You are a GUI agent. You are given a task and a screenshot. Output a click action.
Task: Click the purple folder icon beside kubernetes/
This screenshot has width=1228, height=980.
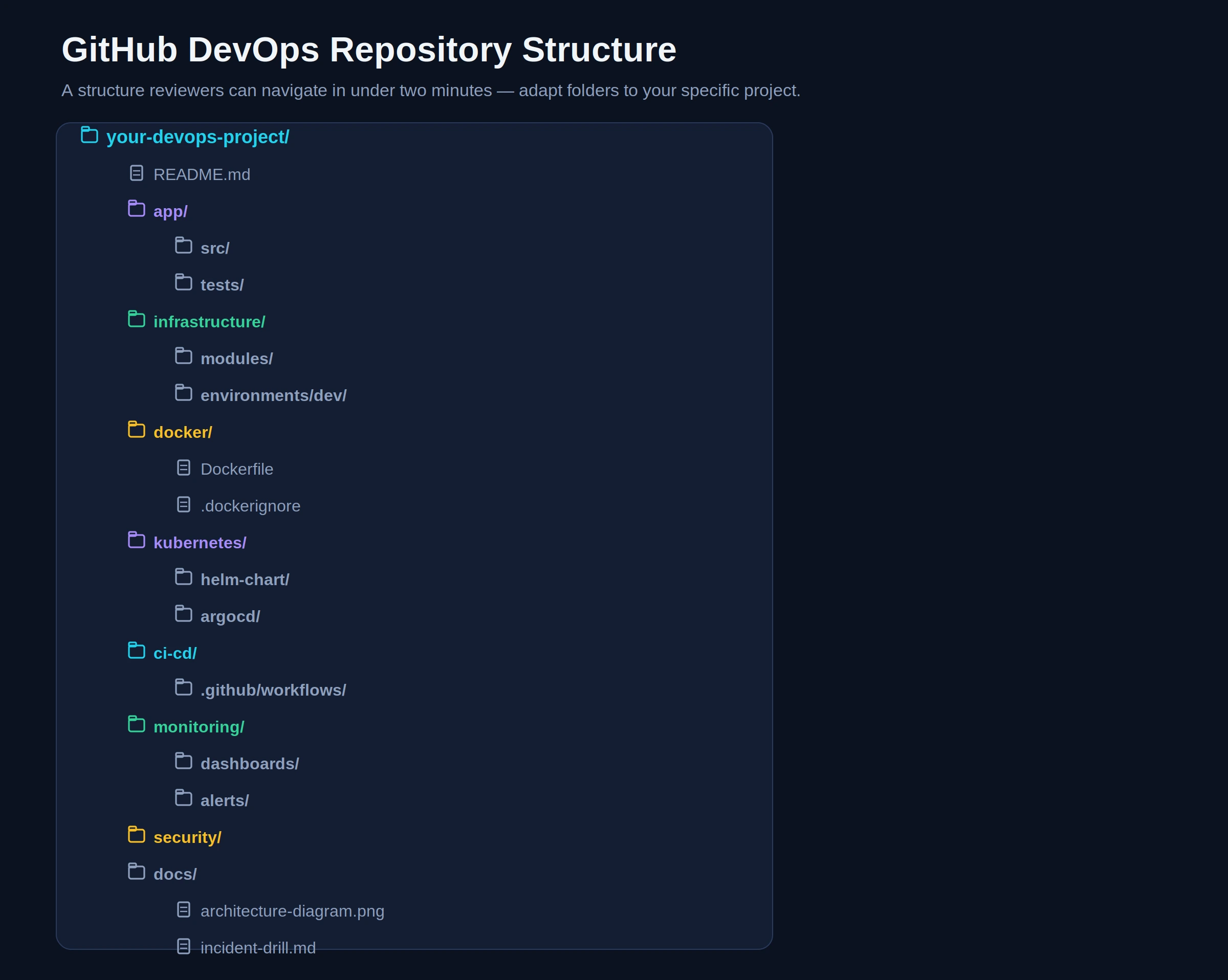pos(136,541)
